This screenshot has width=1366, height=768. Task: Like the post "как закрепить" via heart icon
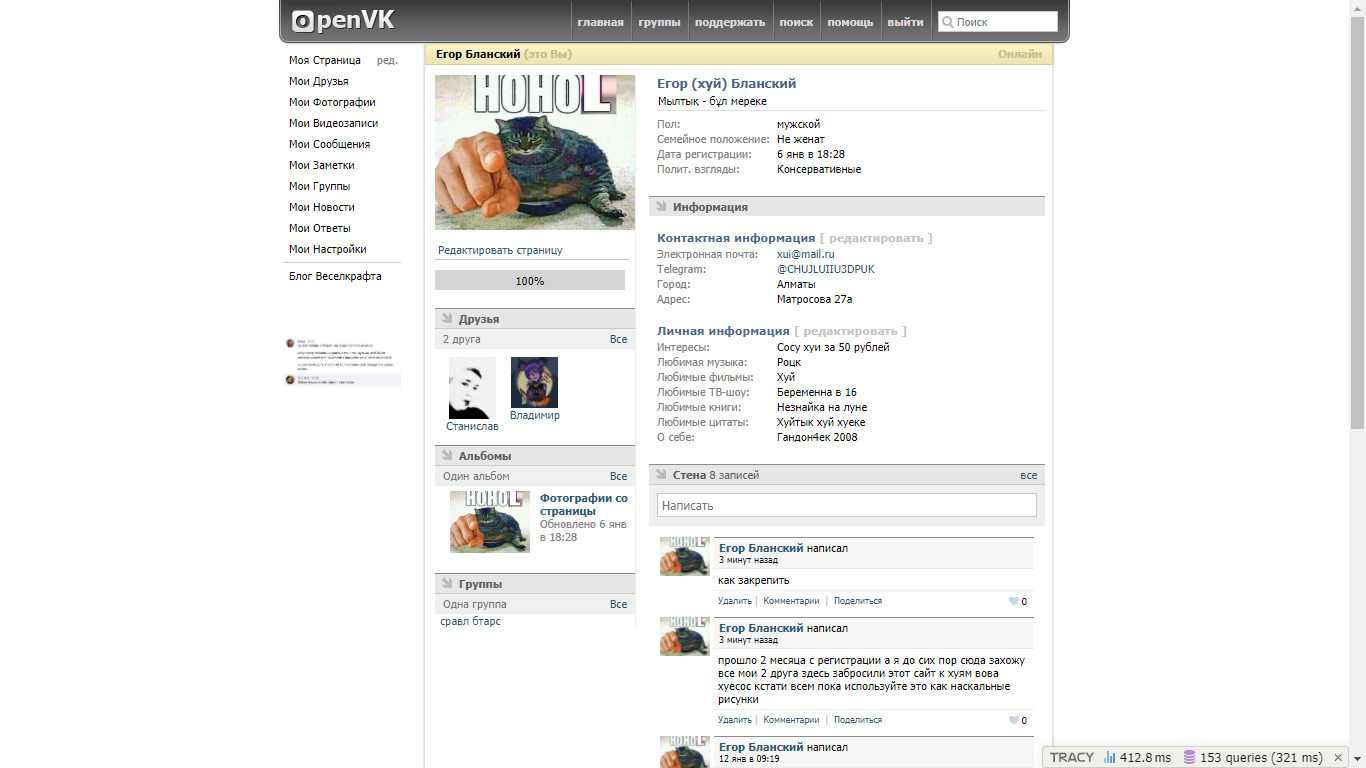1013,601
